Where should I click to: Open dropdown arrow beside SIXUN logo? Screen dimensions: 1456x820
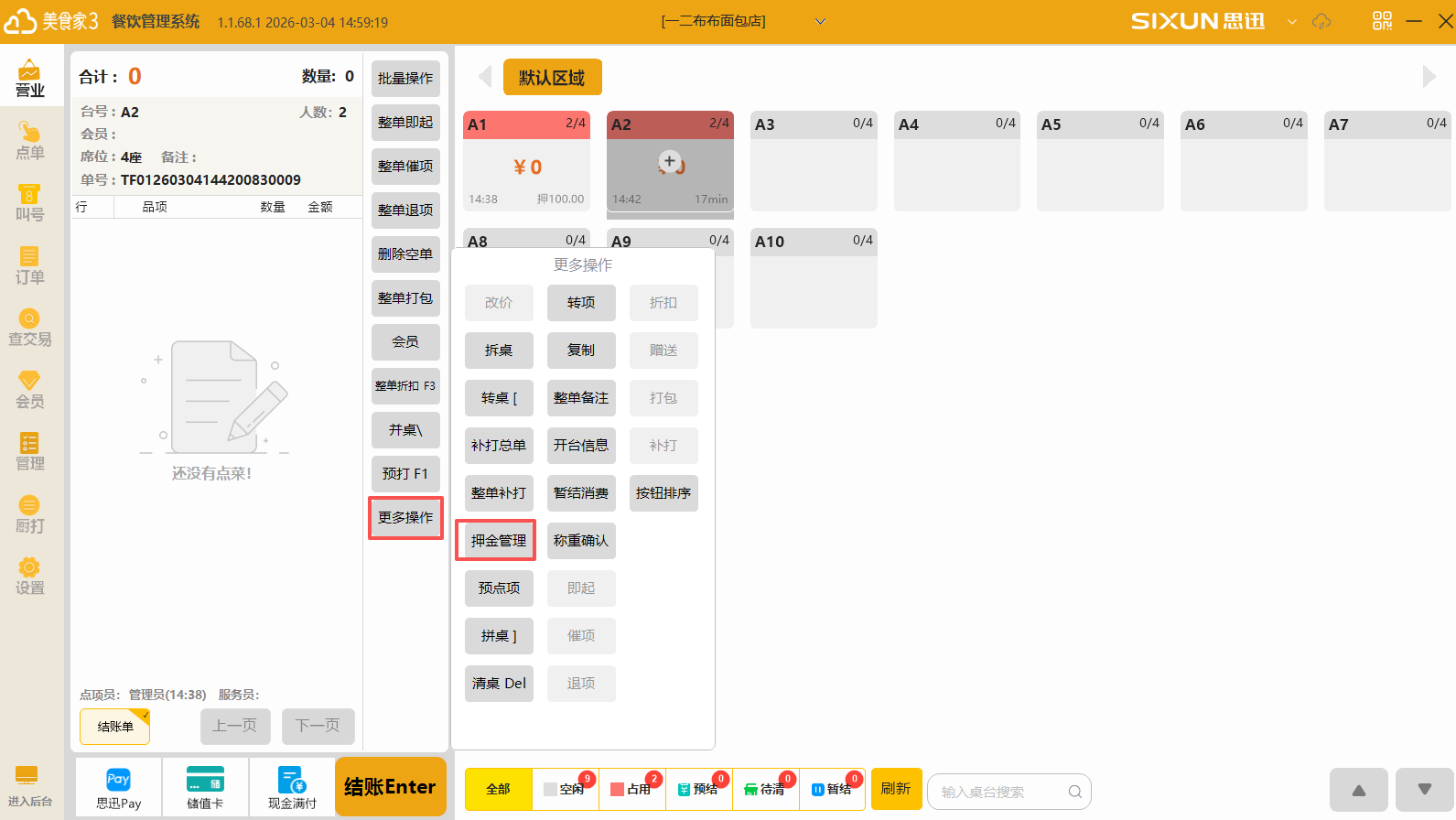[x=1291, y=22]
